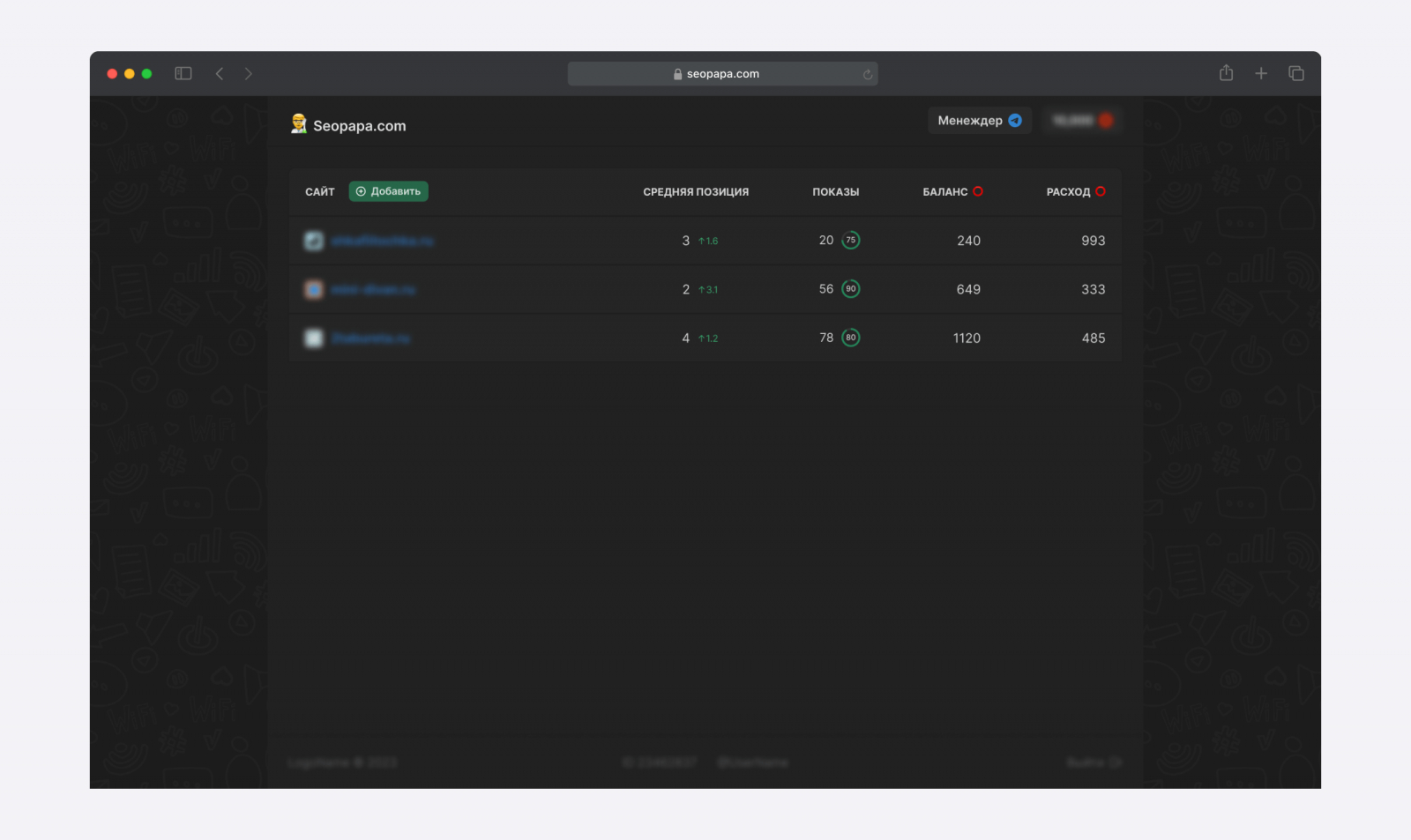Click the seopapa.com address bar
The width and height of the screenshot is (1411, 840).
point(722,74)
